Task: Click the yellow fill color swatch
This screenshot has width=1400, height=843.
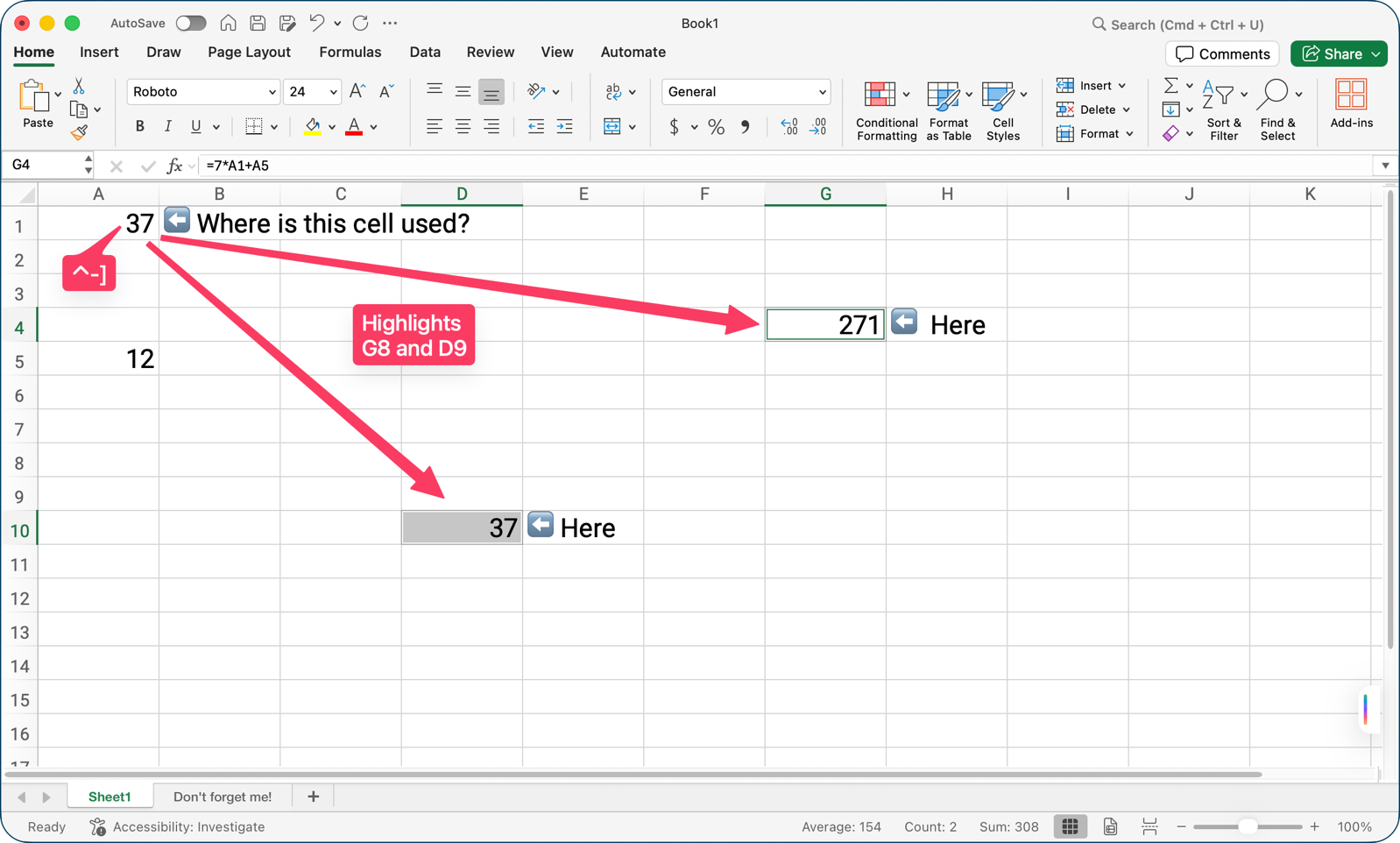Action: pyautogui.click(x=312, y=127)
